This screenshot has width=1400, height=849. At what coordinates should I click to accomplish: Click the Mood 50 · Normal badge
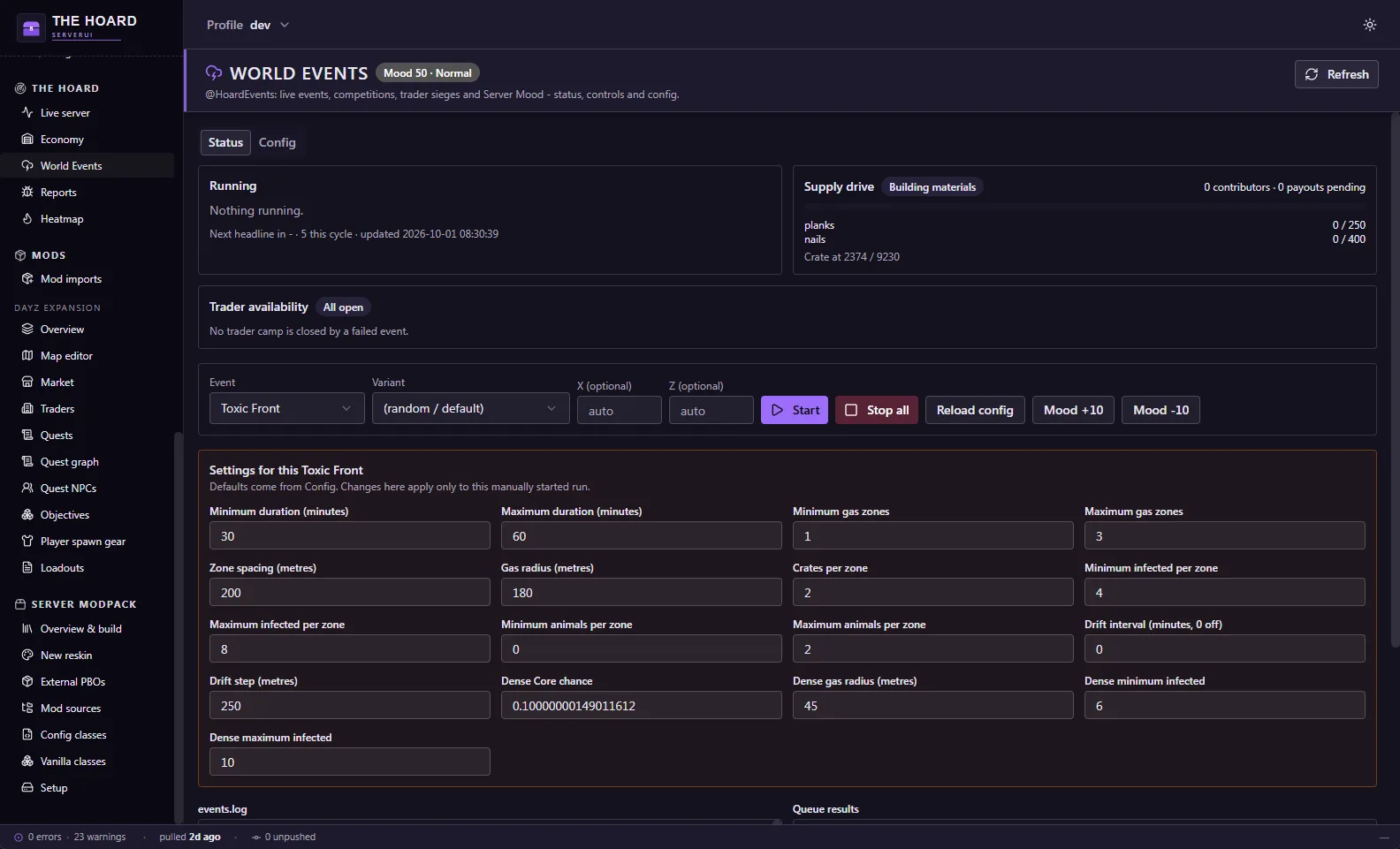[x=428, y=73]
